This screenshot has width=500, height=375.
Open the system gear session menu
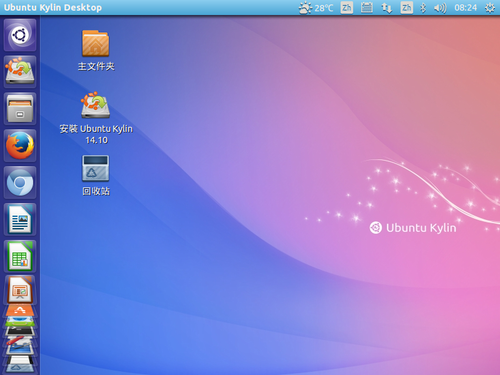pyautogui.click(x=489, y=8)
